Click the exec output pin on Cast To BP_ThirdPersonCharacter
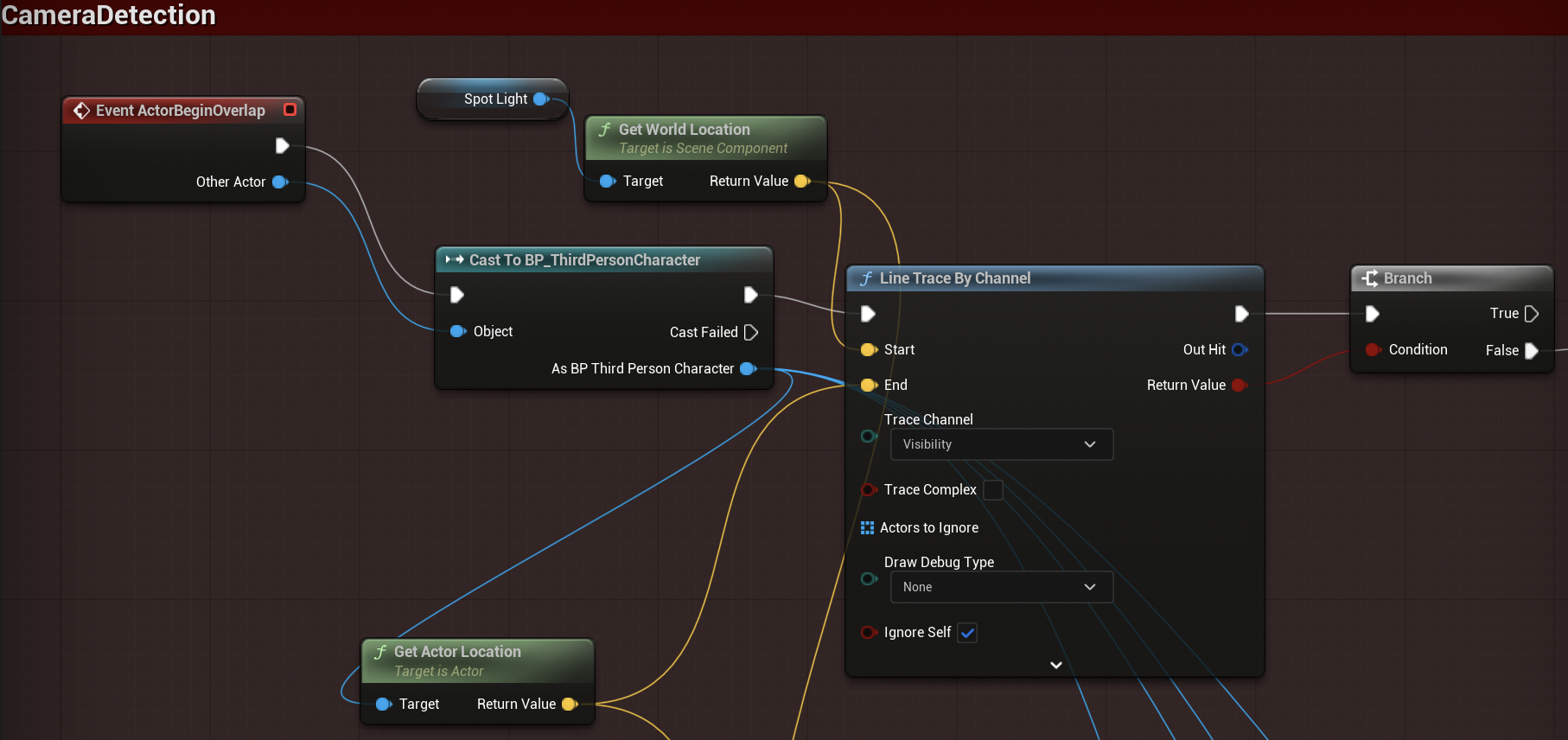The width and height of the screenshot is (1568, 740). point(751,295)
